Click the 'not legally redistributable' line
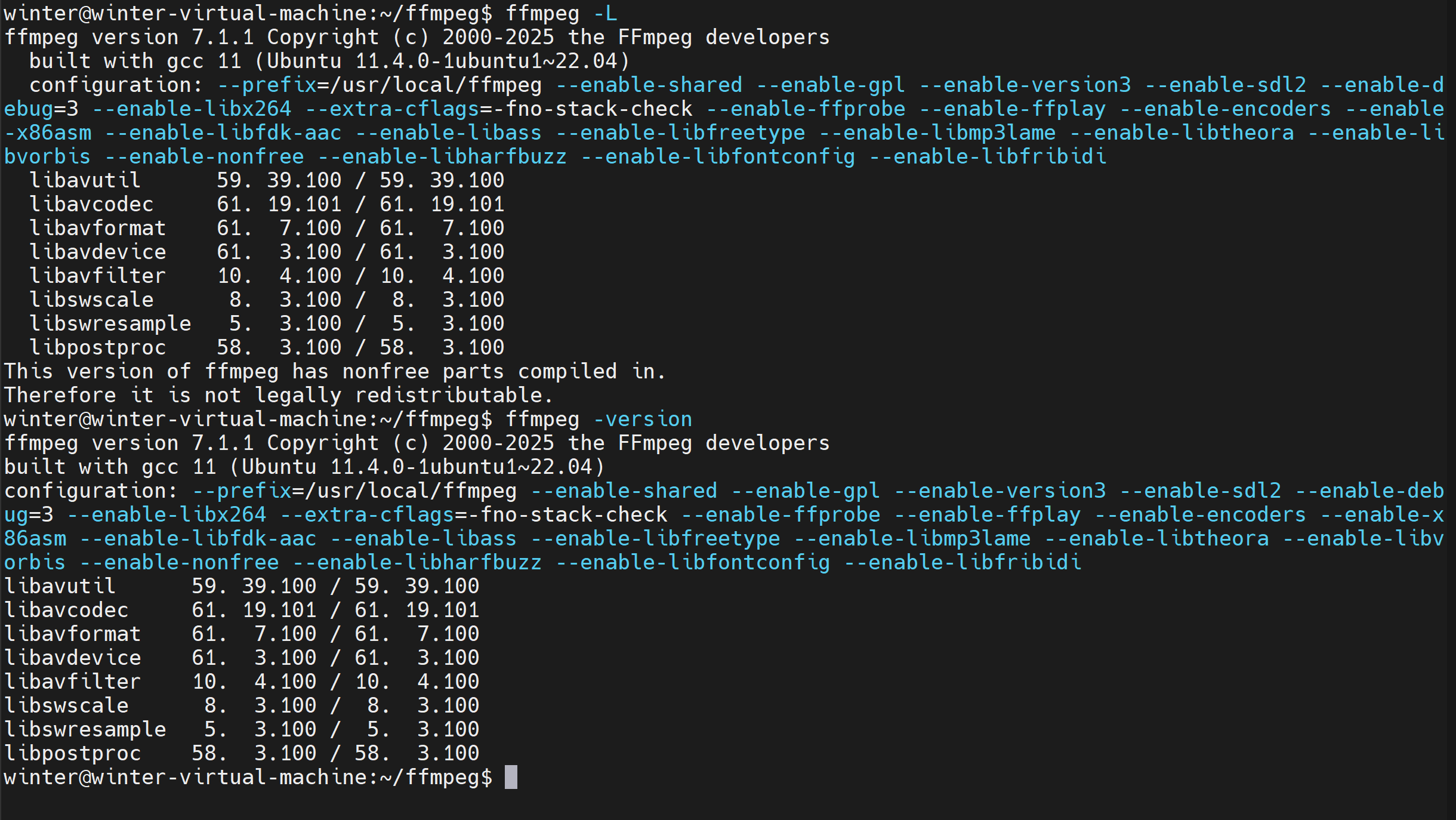Viewport: 1456px width, 820px height. (x=279, y=395)
